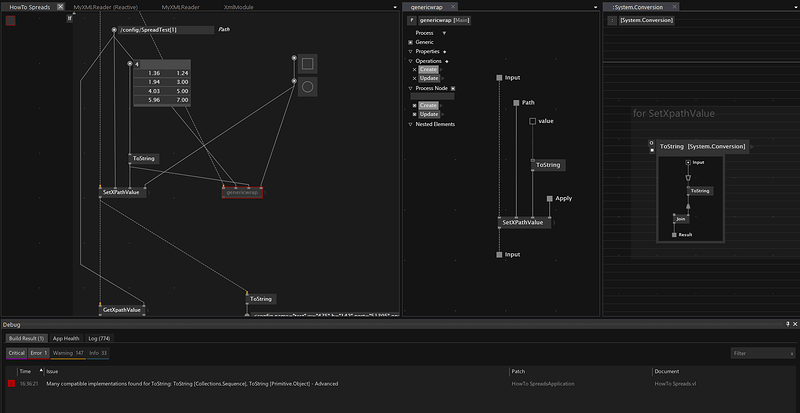The image size is (800, 413).
Task: Click the pin dot next to spread count 4
Action: 130,64
